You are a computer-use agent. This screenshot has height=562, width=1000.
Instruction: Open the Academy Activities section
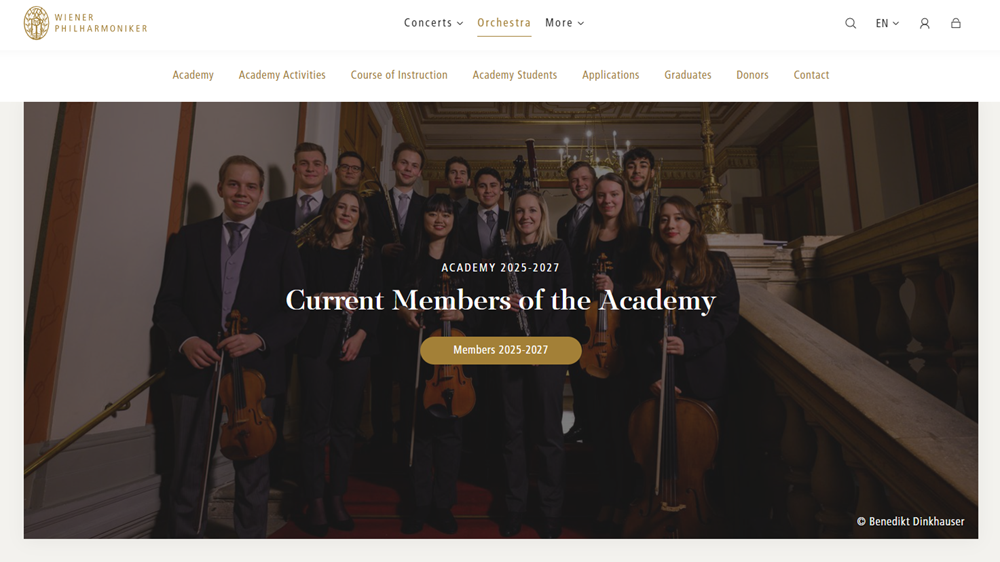point(282,75)
